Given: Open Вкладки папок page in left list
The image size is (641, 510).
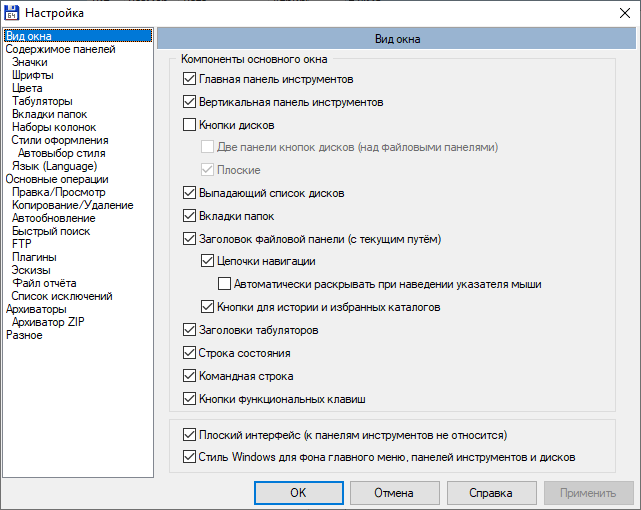Looking at the screenshot, I should [x=49, y=114].
